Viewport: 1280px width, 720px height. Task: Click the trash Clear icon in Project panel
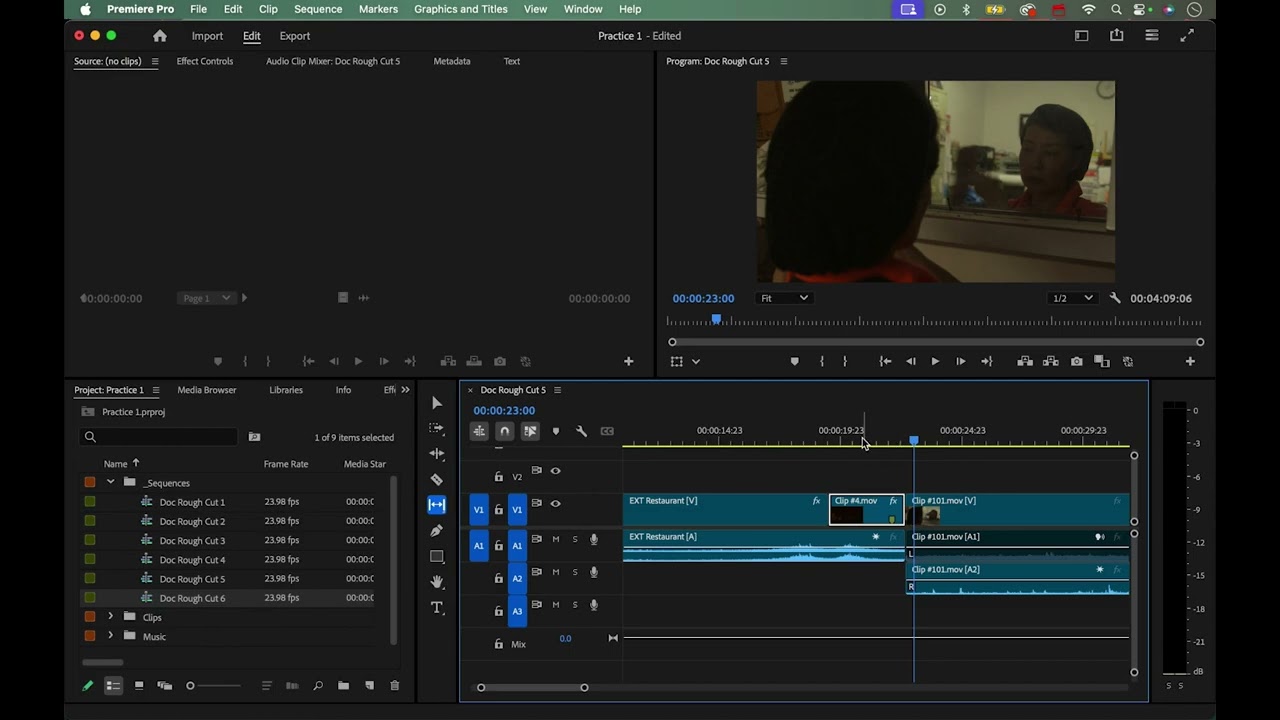[394, 686]
